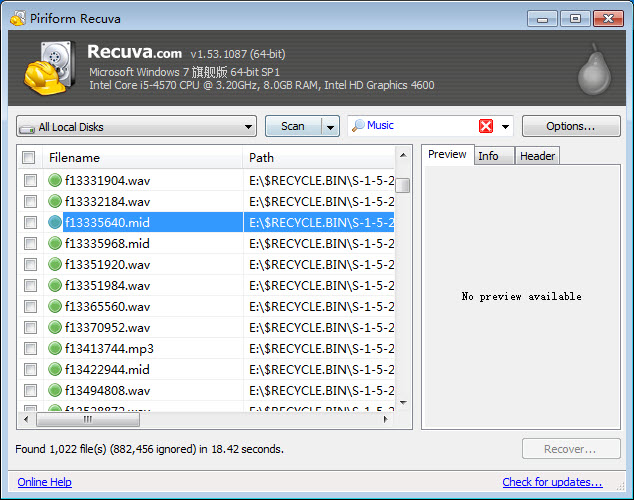Check the box for f13335640.mid

click(30, 222)
